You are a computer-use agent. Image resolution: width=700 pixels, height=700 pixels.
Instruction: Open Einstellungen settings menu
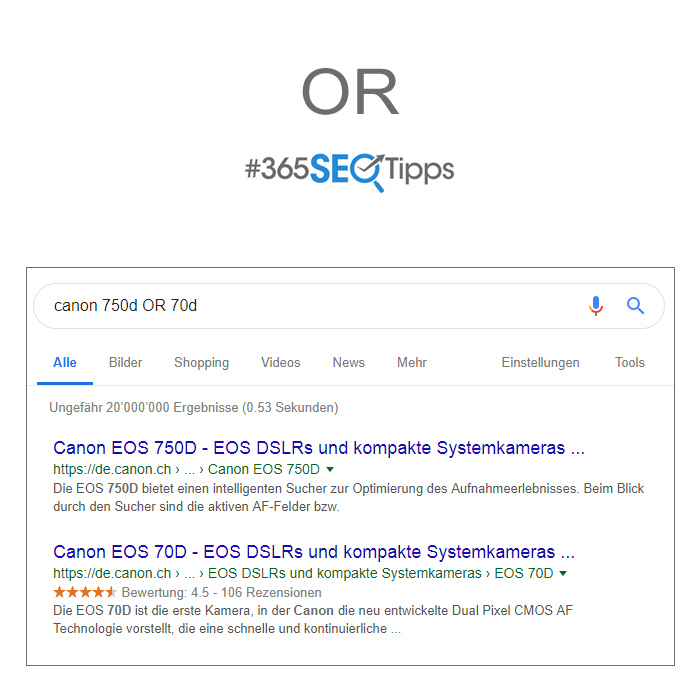540,362
